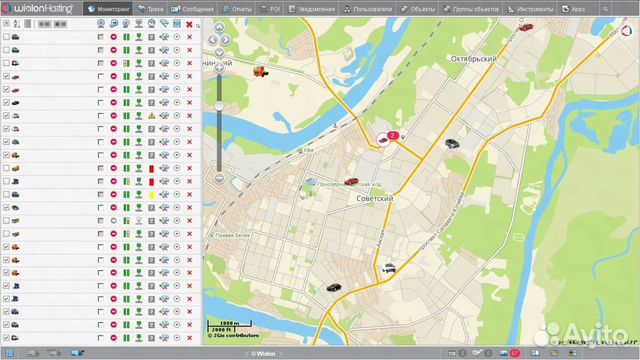Click the zoom slider handle on map
Screen dimensions: 640x360
[219, 107]
